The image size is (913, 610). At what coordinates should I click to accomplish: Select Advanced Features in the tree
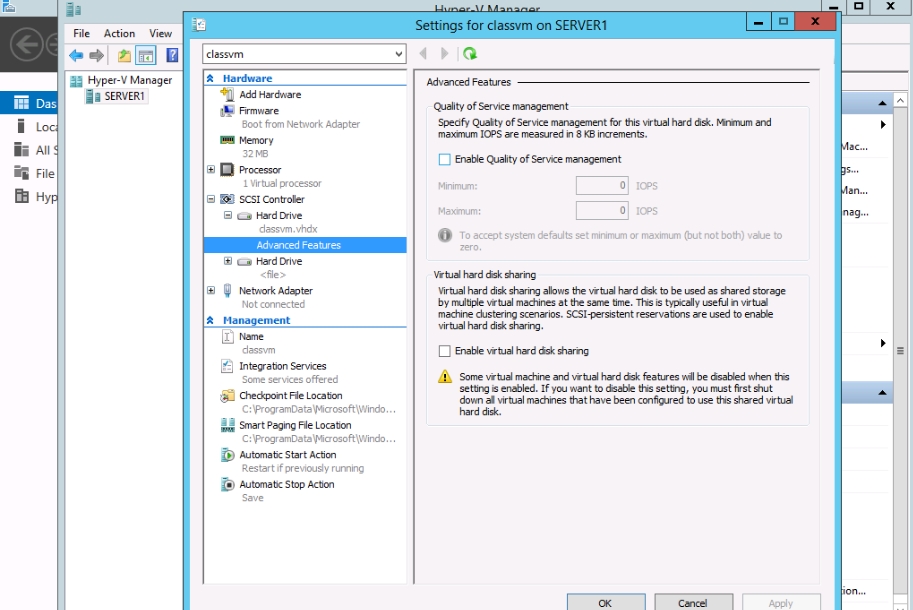click(x=305, y=245)
